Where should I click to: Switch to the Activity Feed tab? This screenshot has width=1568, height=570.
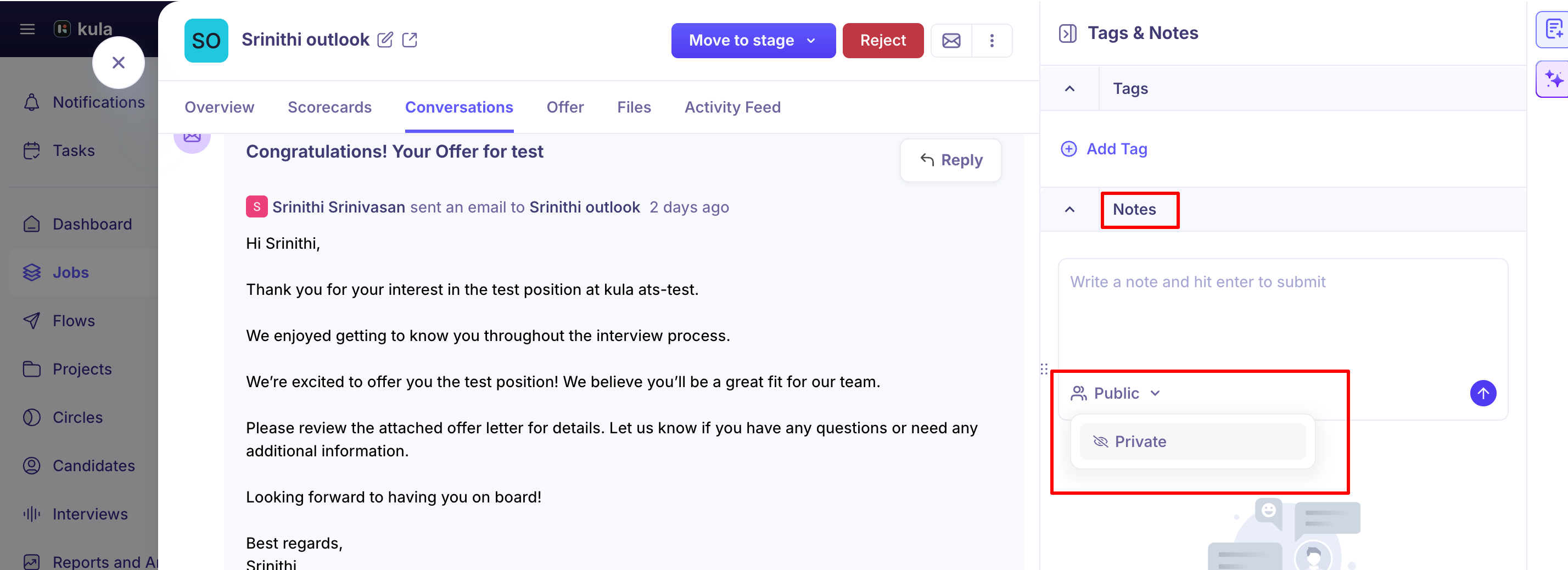(x=732, y=107)
